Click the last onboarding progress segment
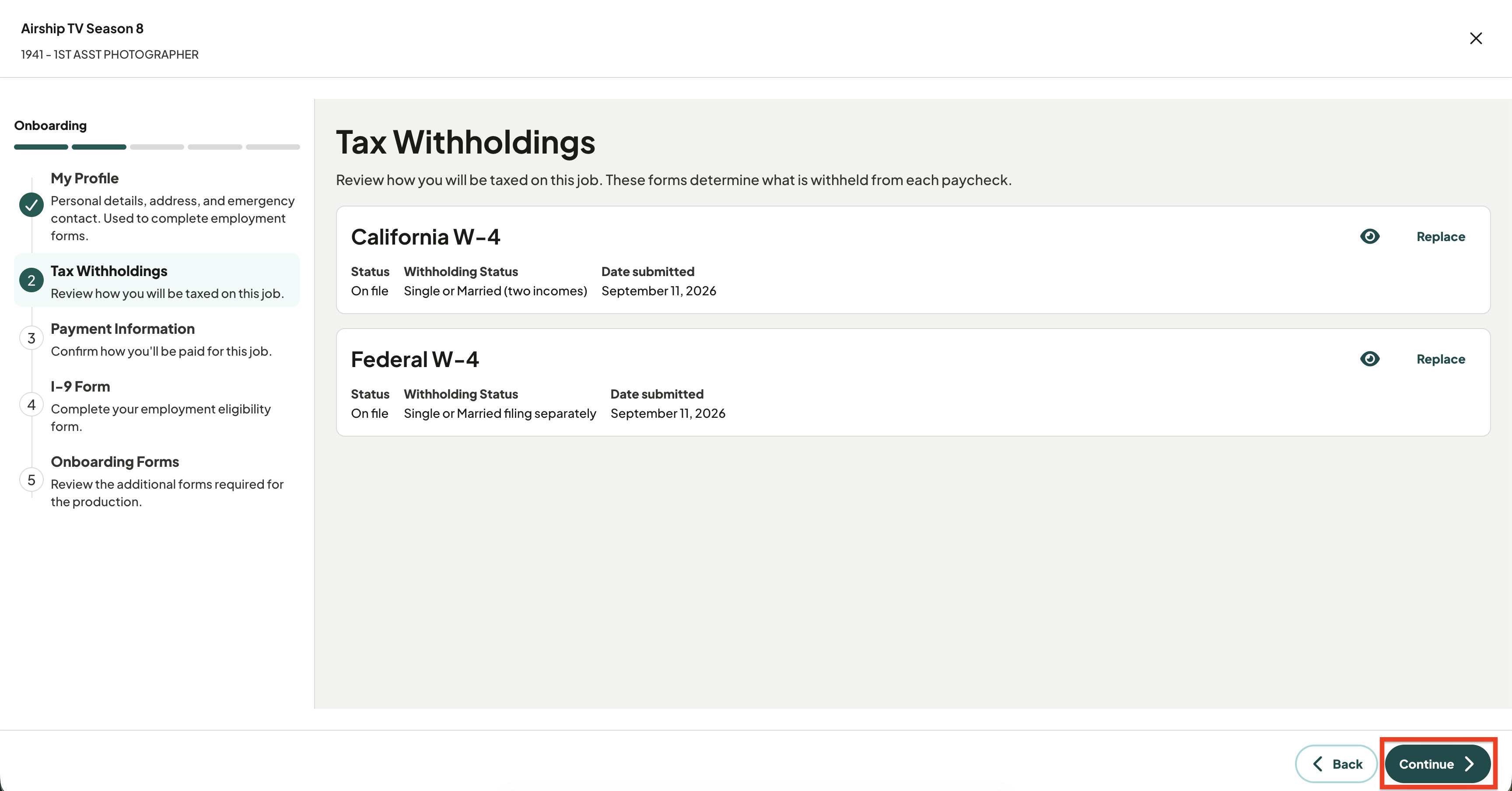Viewport: 1512px width, 791px height. click(x=273, y=147)
